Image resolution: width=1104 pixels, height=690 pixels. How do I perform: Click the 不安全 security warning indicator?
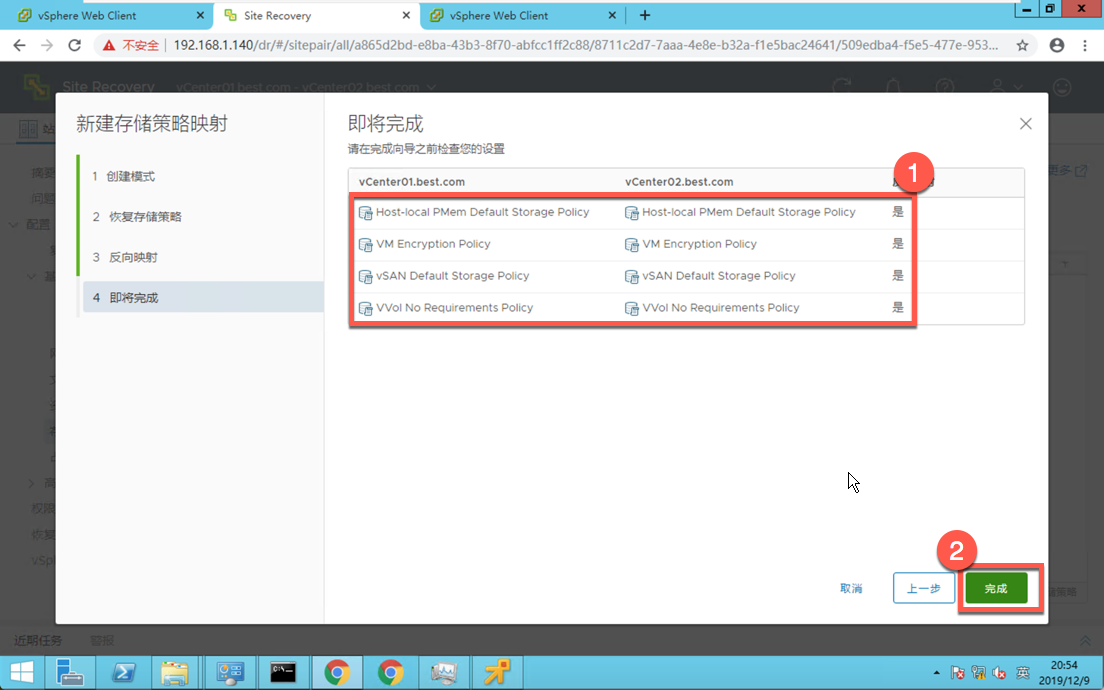click(x=131, y=45)
